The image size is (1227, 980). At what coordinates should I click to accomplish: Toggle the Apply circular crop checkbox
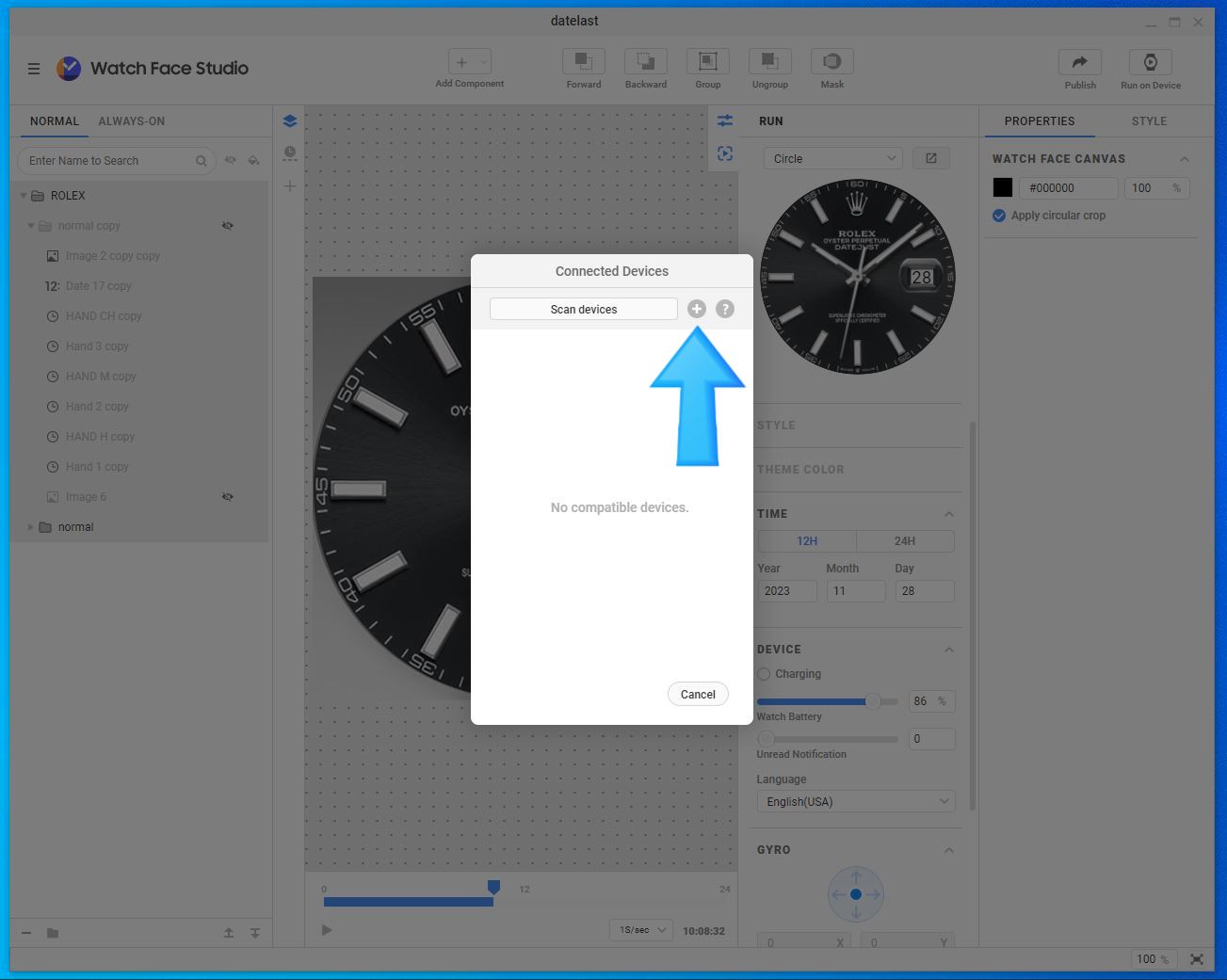coord(999,216)
